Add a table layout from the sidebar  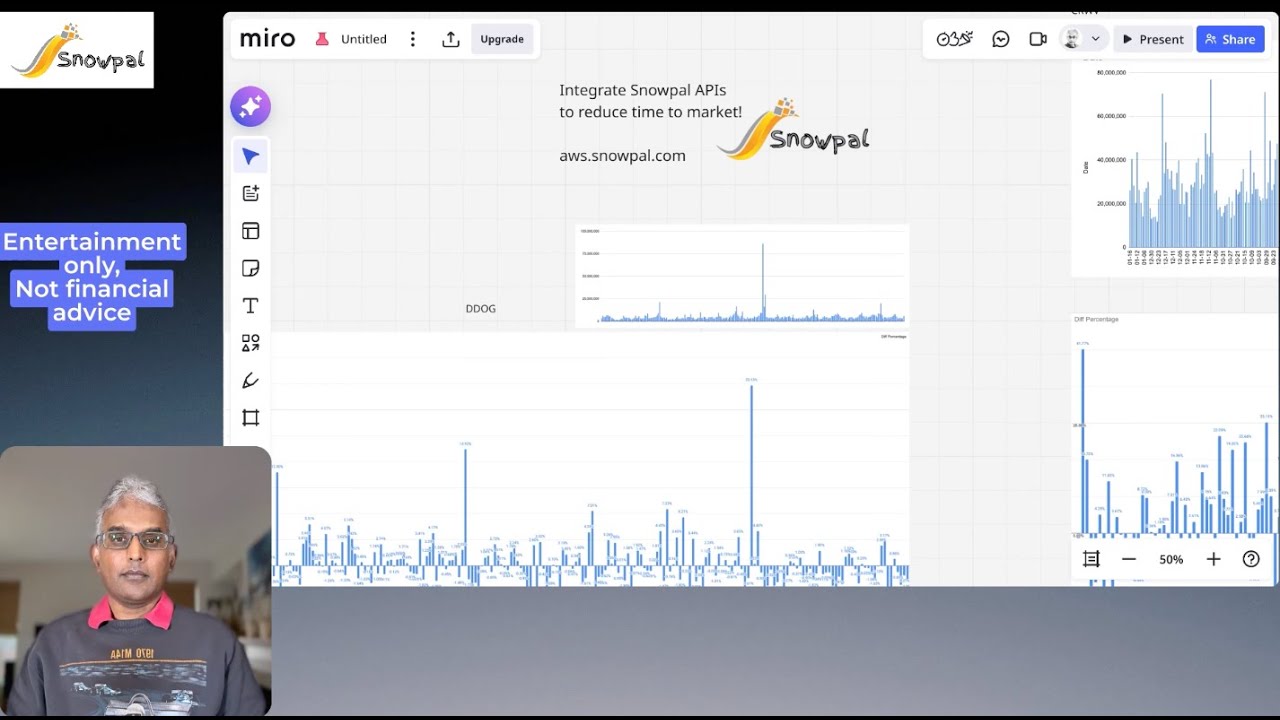250,231
